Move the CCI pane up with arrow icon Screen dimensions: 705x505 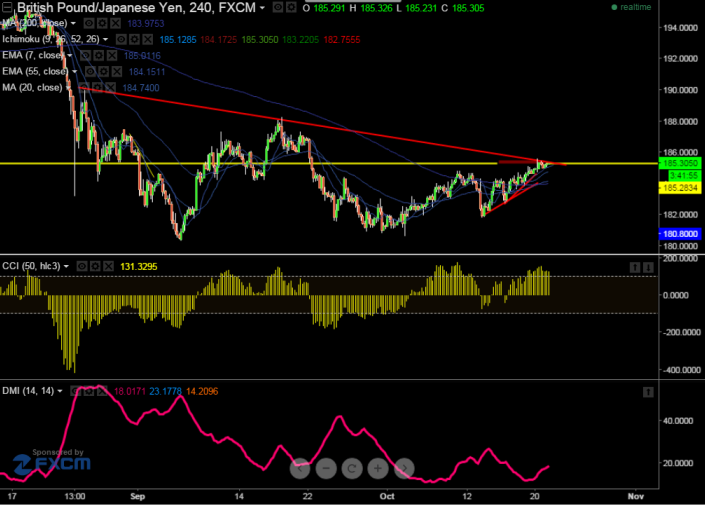coord(635,268)
